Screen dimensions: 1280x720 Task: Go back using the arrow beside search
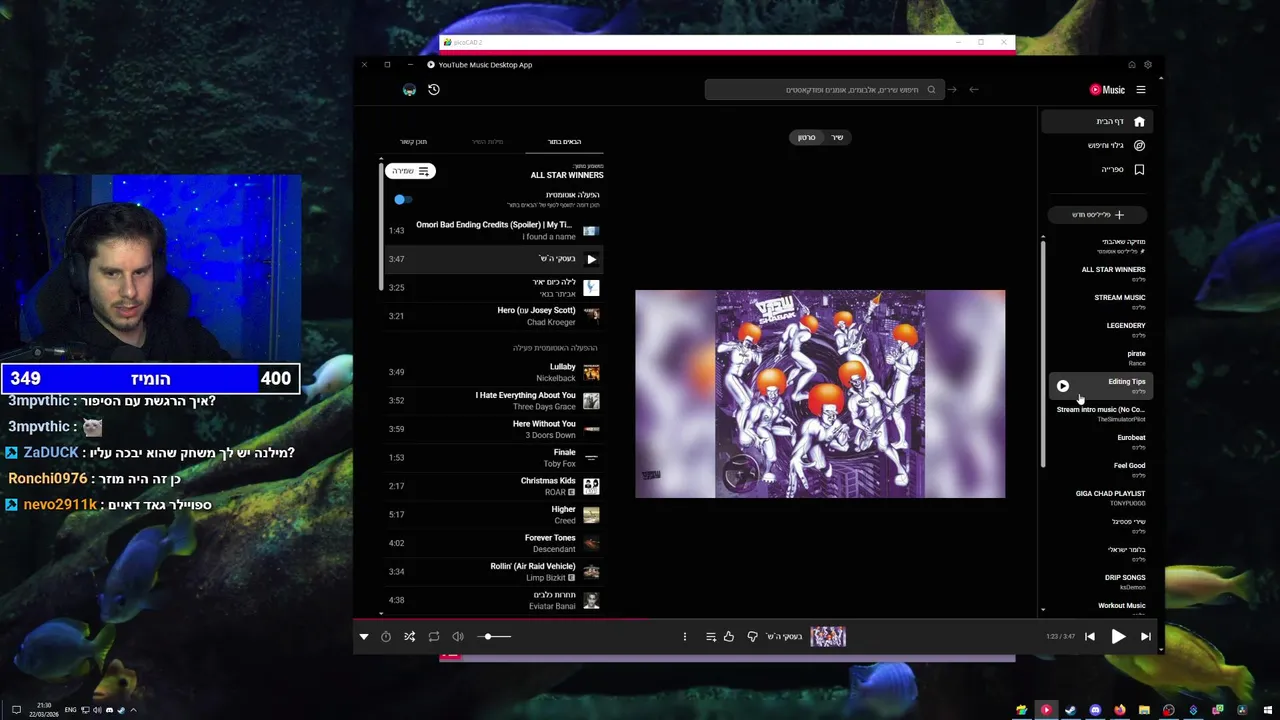(x=973, y=90)
